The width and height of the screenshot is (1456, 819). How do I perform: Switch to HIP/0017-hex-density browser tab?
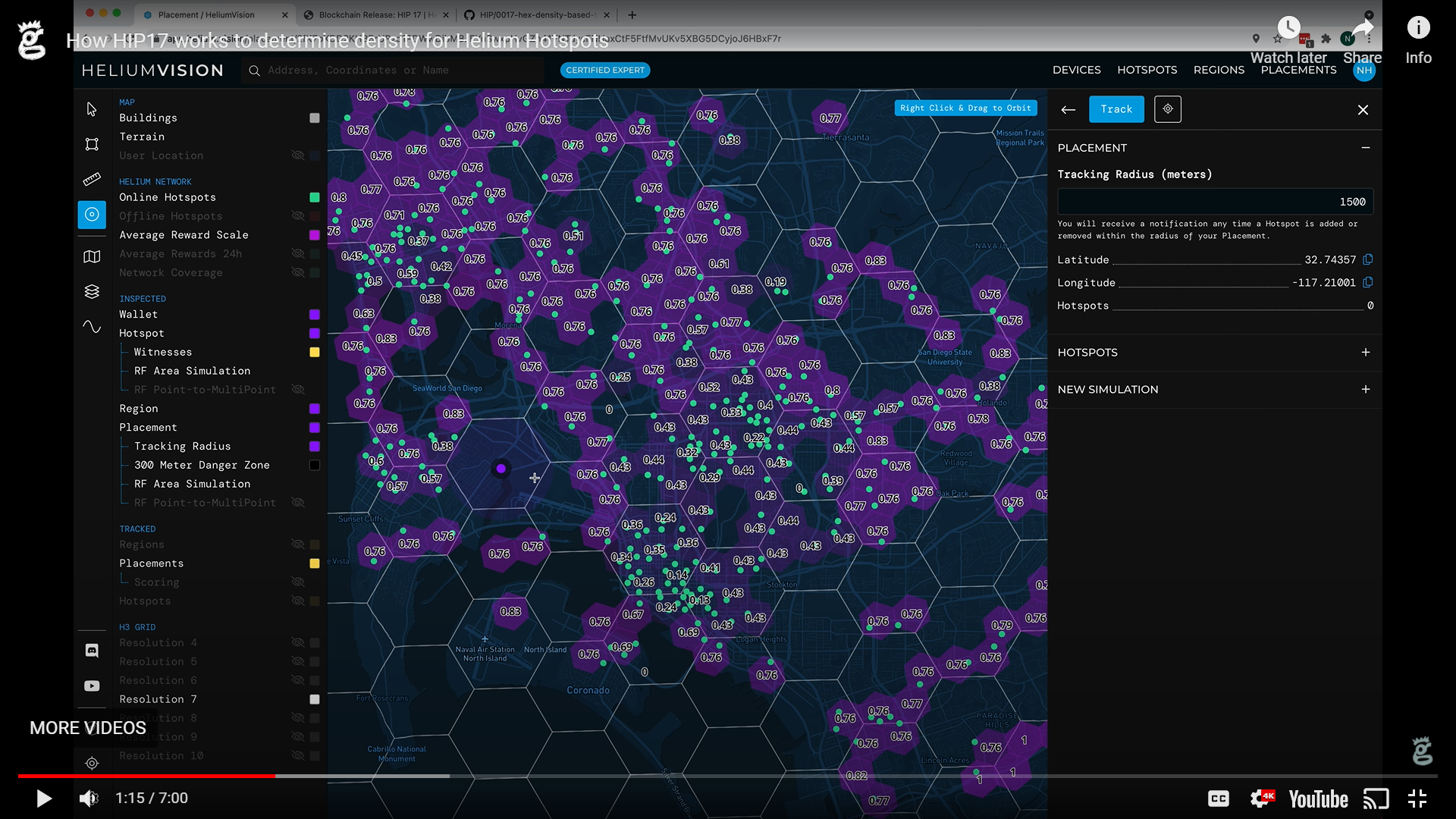pyautogui.click(x=535, y=14)
